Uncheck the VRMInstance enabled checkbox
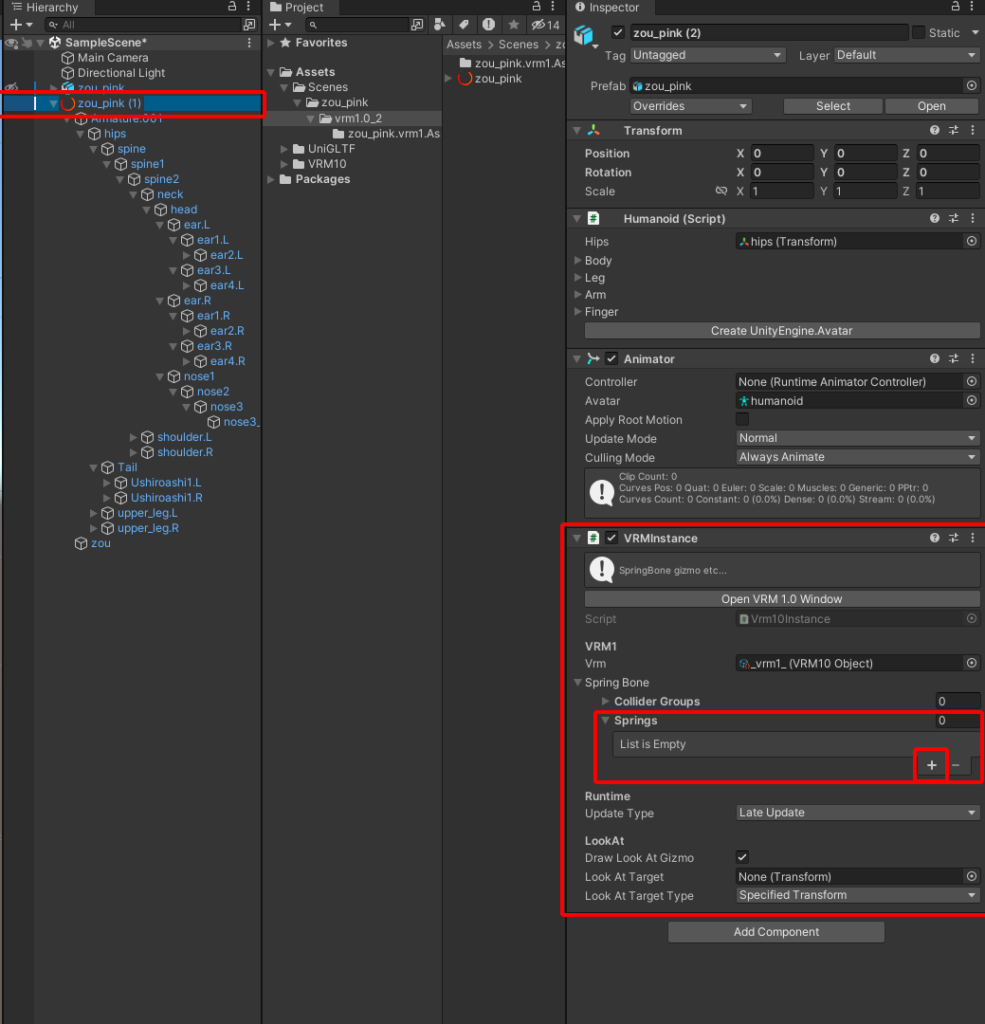The image size is (985, 1024). point(612,537)
